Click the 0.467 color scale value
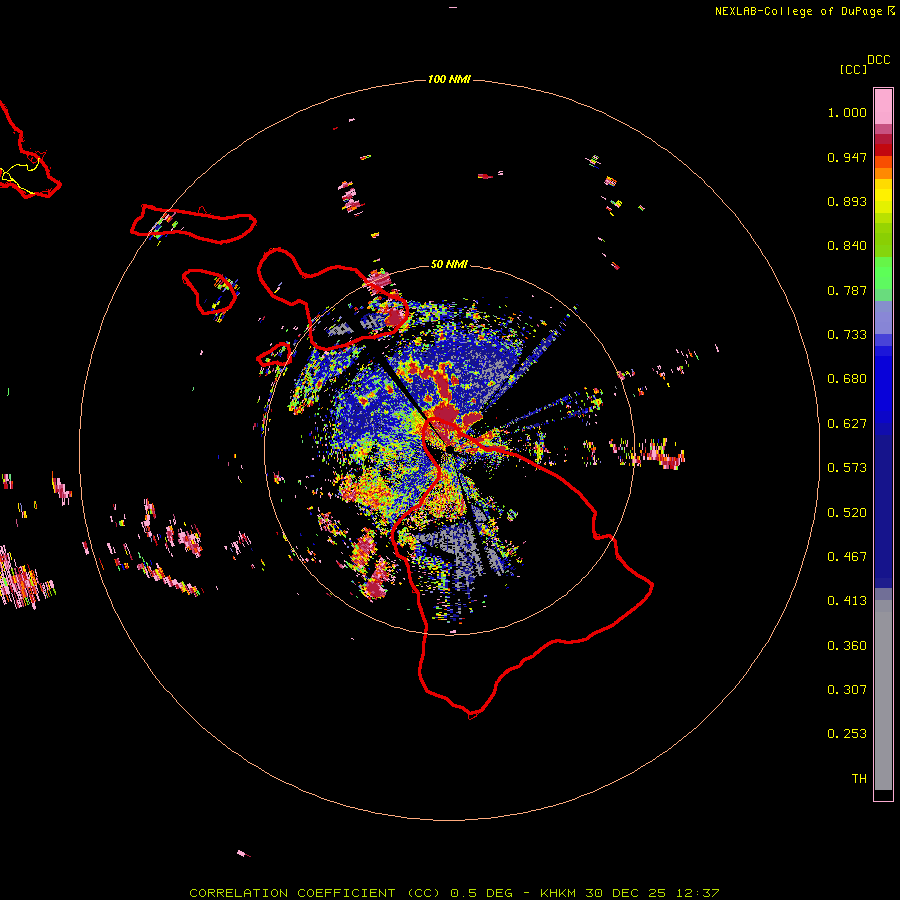Viewport: 900px width, 900px height. (847, 557)
